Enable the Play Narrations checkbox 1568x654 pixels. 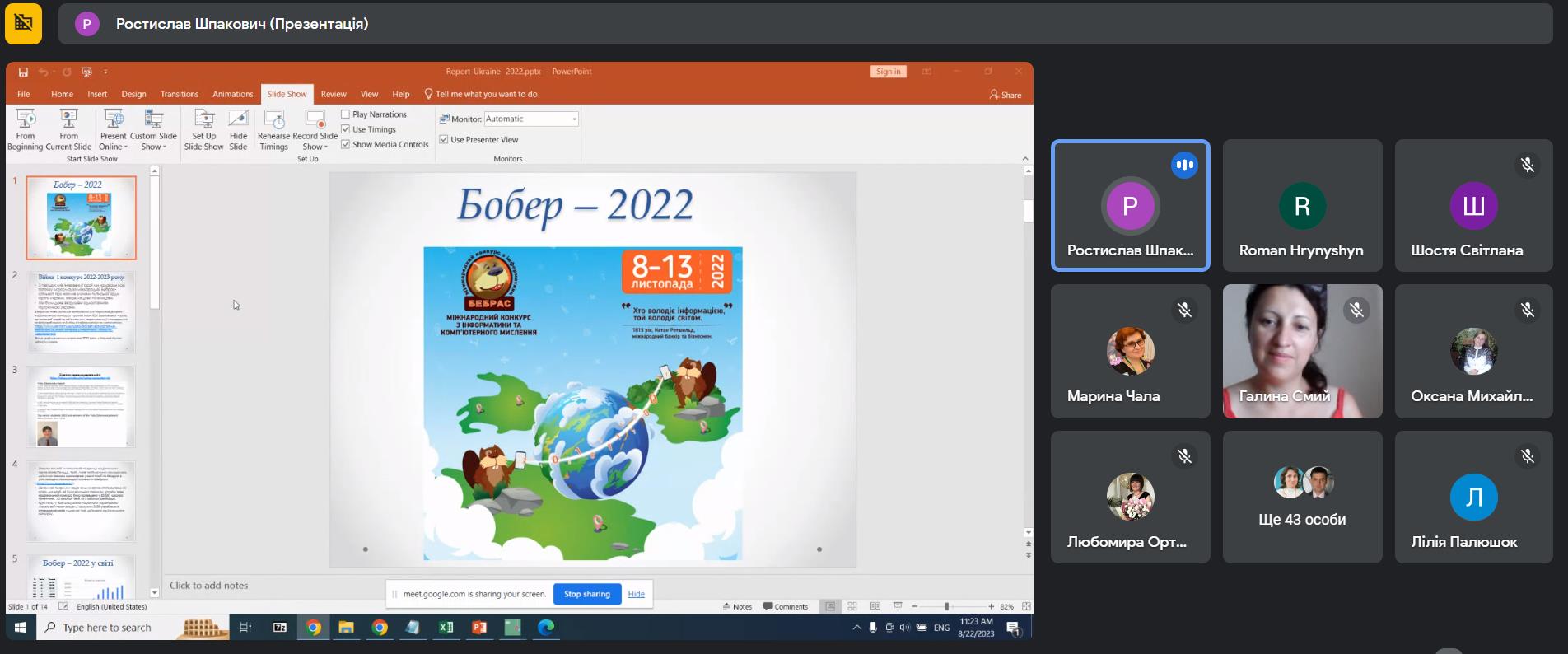coord(346,114)
